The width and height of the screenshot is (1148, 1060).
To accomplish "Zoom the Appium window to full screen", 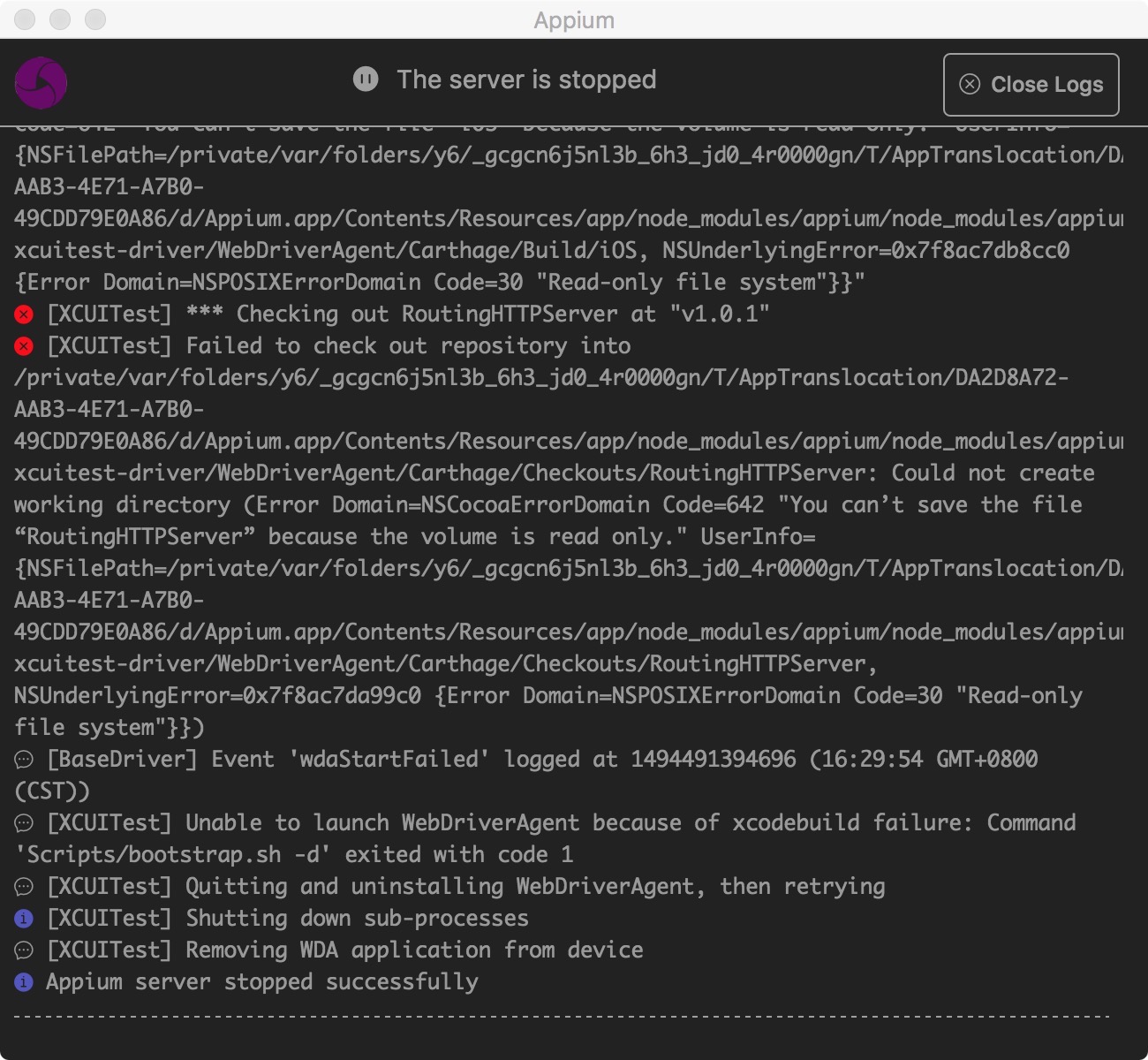I will click(x=95, y=19).
